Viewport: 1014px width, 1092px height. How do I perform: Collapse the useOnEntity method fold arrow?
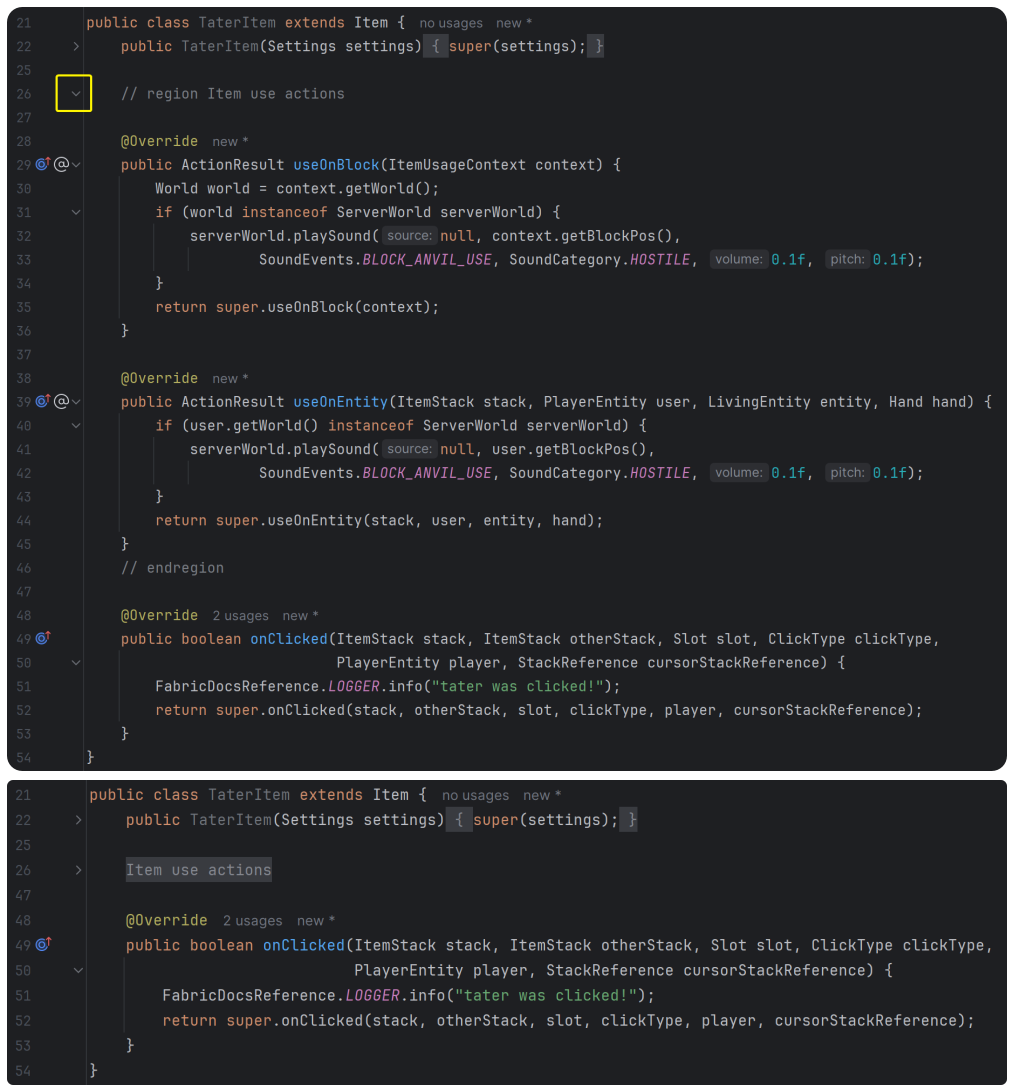tap(76, 401)
